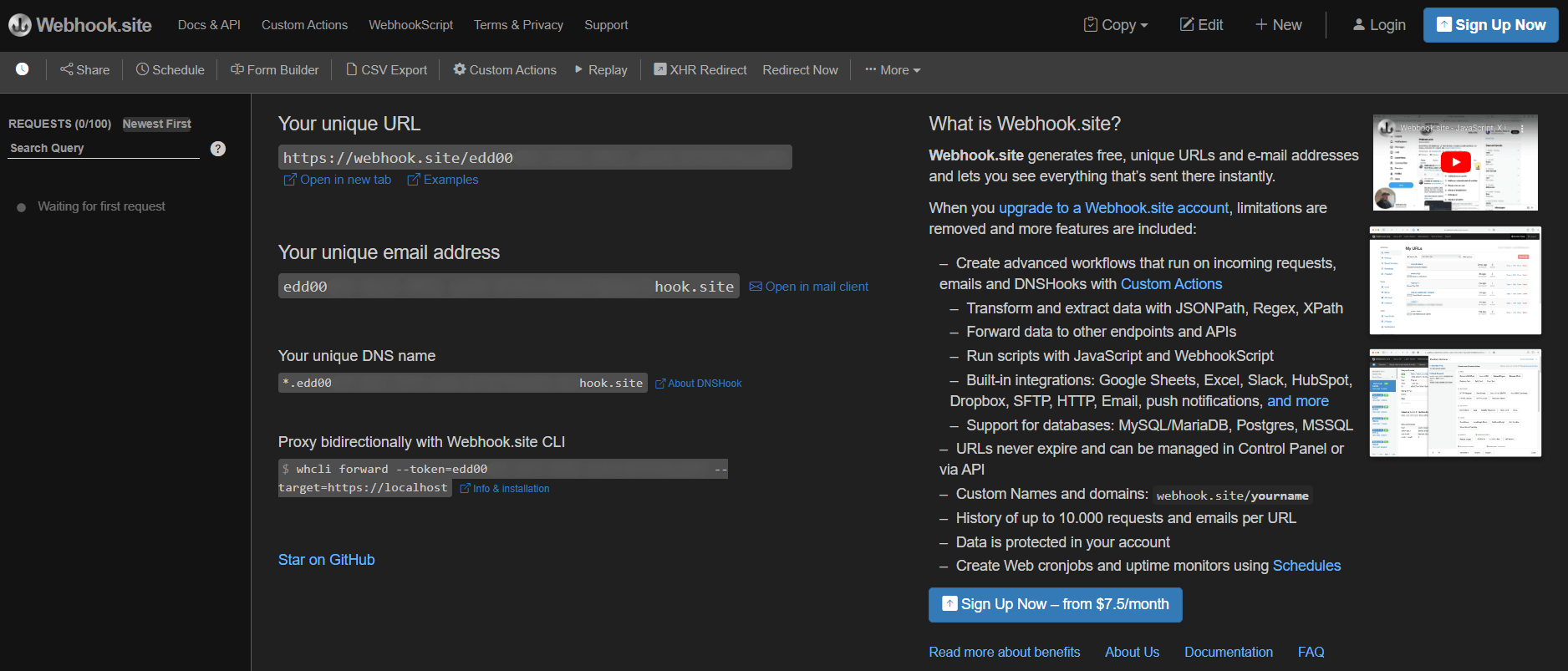Open the Documentation link
Screen dimensions: 1568x671
[1229, 652]
